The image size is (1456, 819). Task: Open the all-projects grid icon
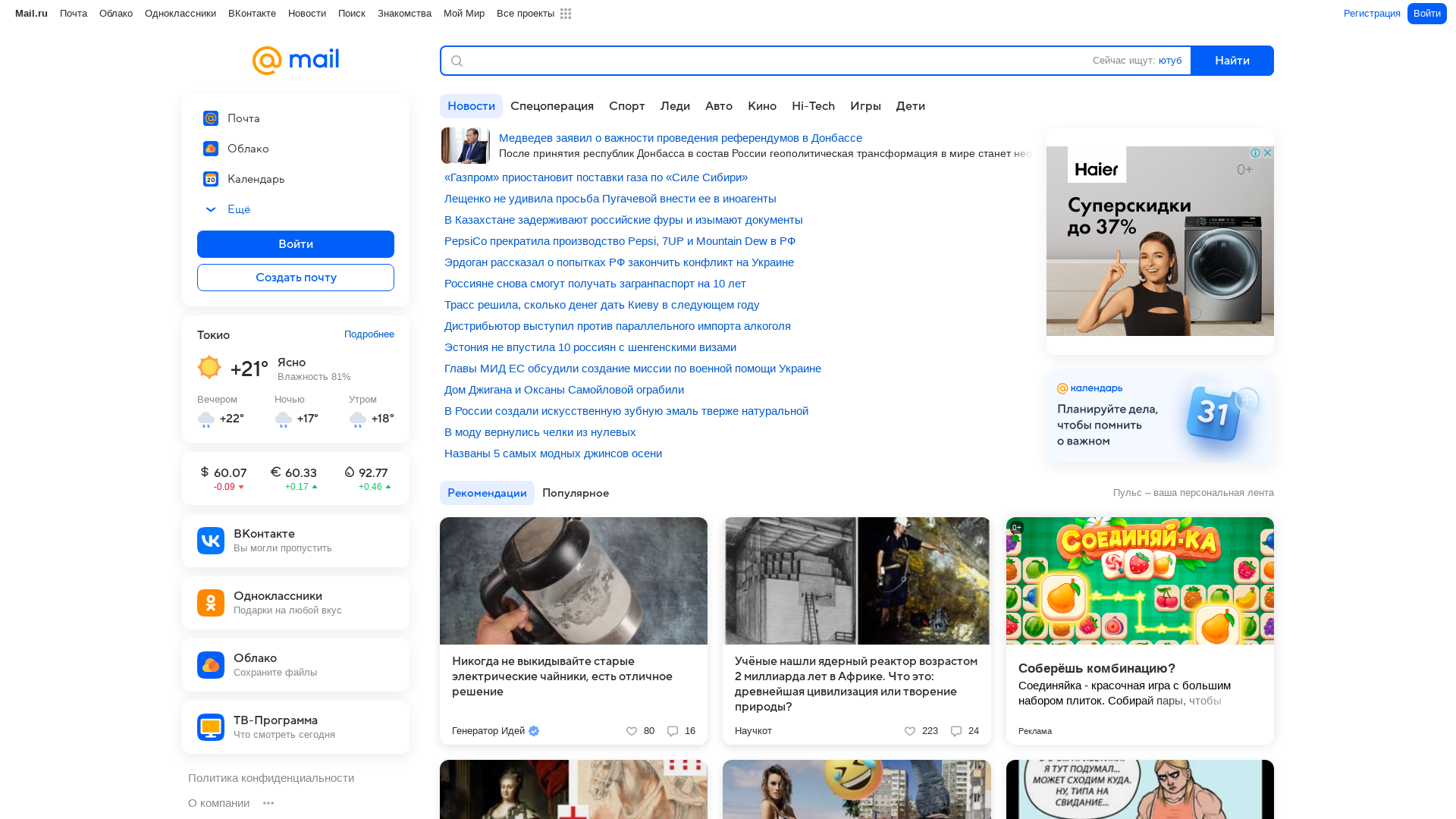(x=566, y=14)
